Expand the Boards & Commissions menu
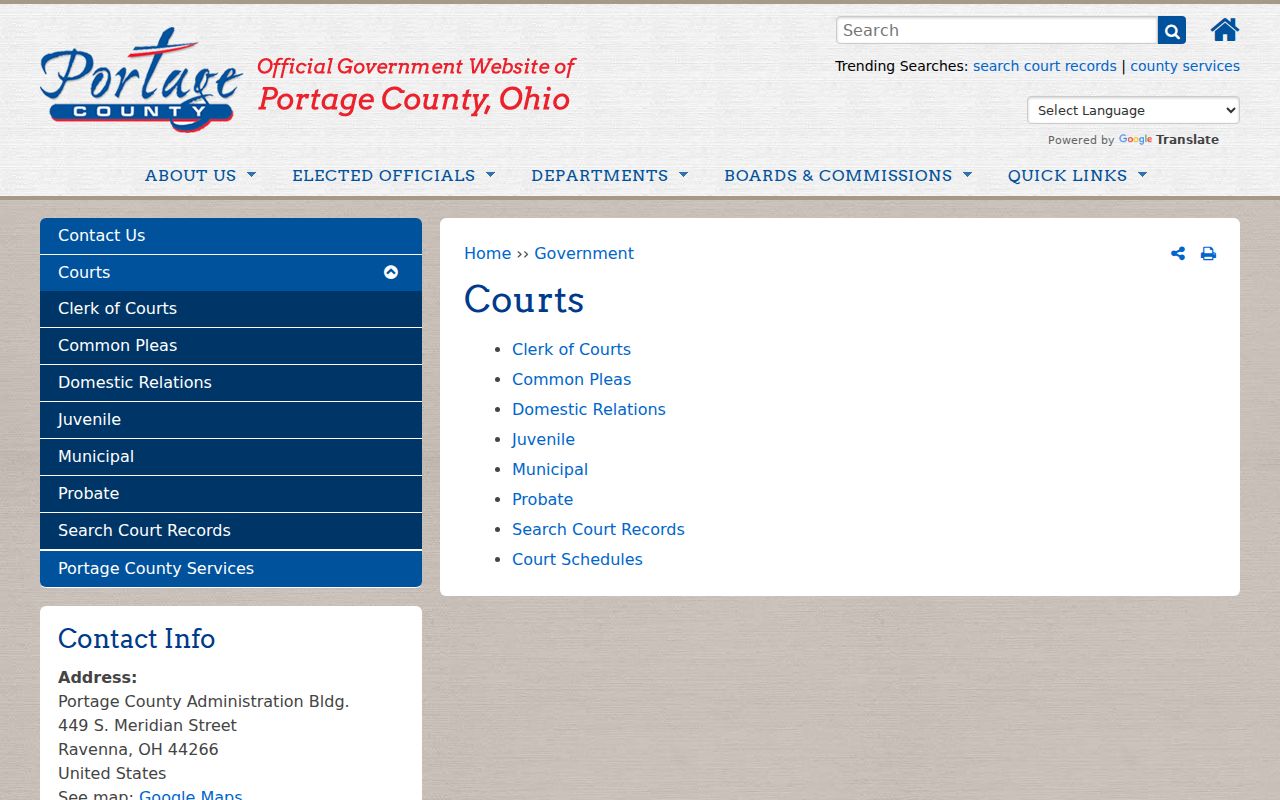1280x800 pixels. tap(848, 175)
